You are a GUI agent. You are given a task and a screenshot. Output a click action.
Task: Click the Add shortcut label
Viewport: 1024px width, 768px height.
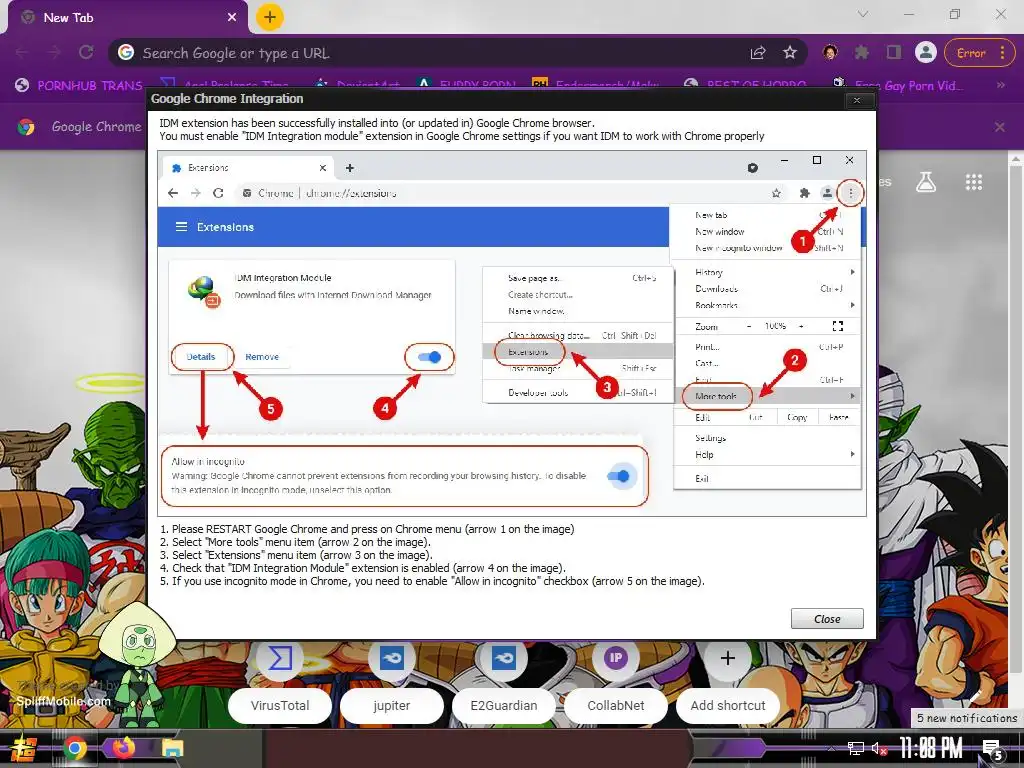pos(728,705)
